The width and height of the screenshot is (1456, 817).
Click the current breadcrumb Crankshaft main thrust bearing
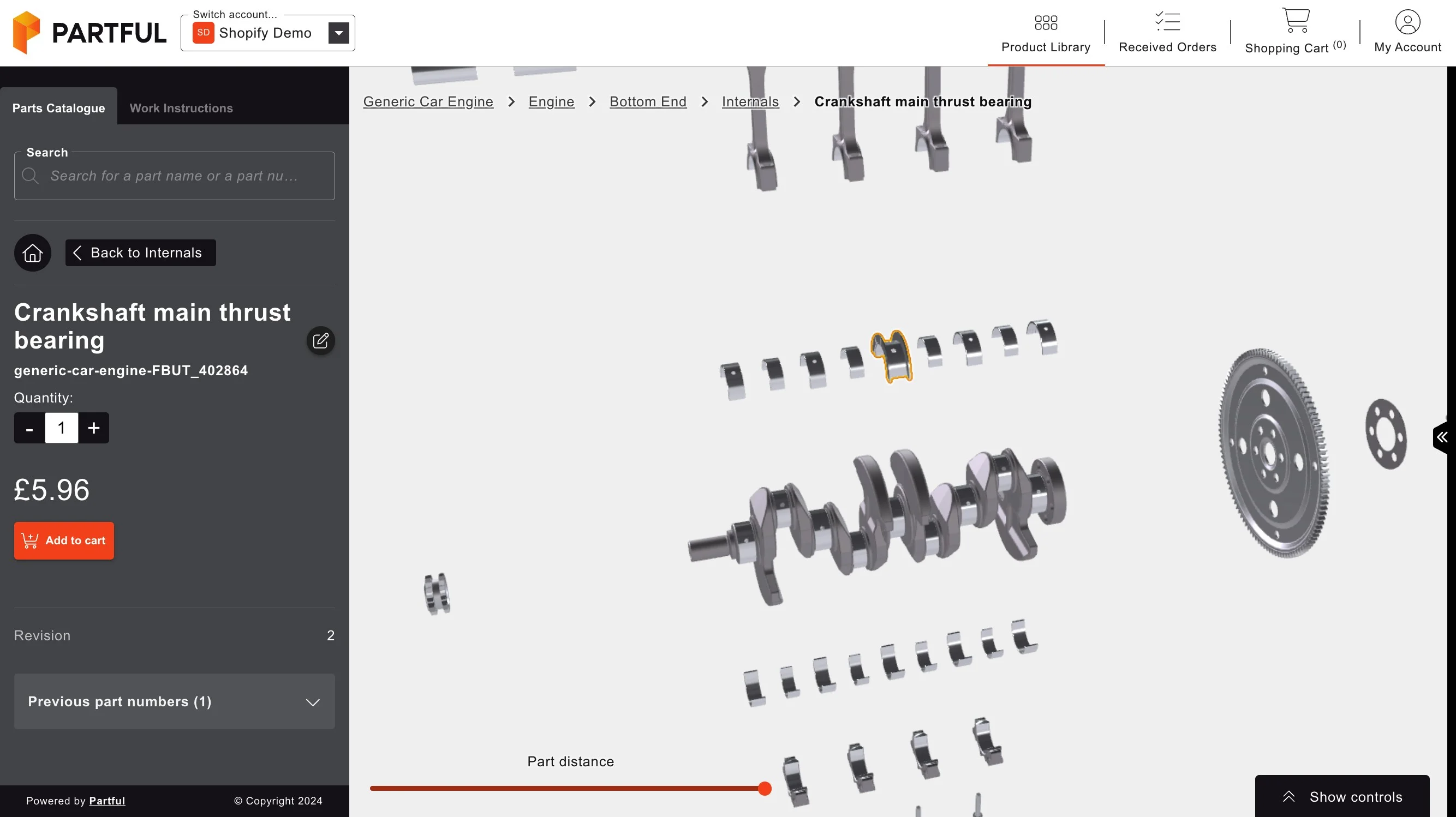point(922,101)
